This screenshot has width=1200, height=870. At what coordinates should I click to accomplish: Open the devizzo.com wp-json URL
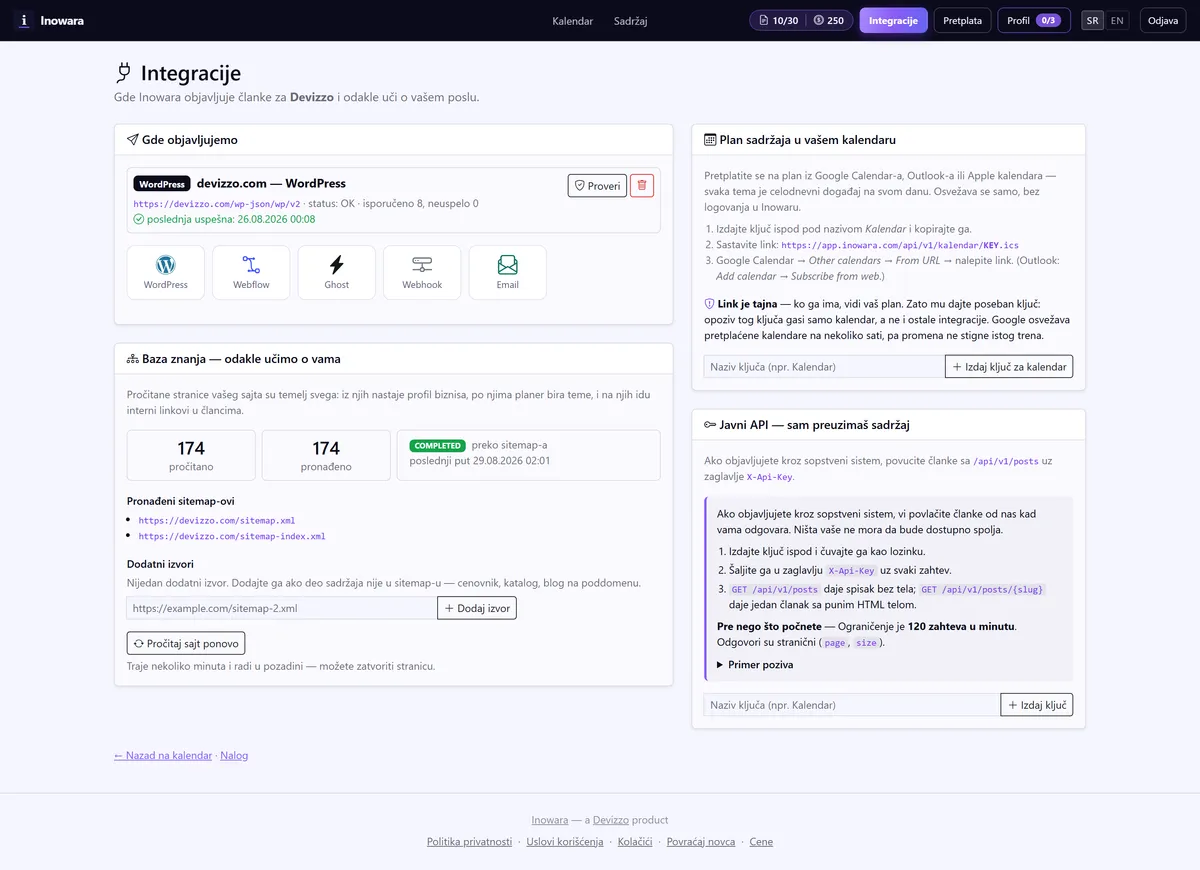click(217, 204)
